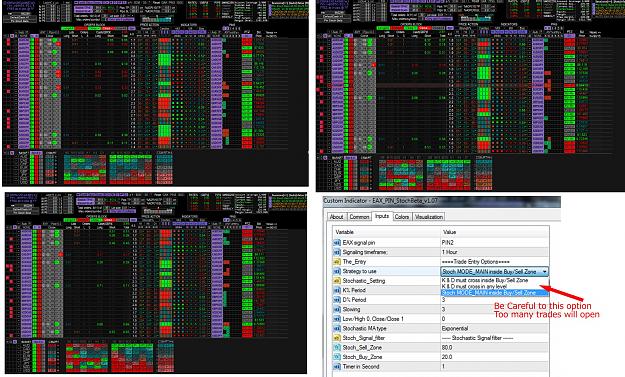Select the 'Low/High 0, Close/Close 1' variable name
This screenshot has height=377, width=625.
tap(373, 319)
